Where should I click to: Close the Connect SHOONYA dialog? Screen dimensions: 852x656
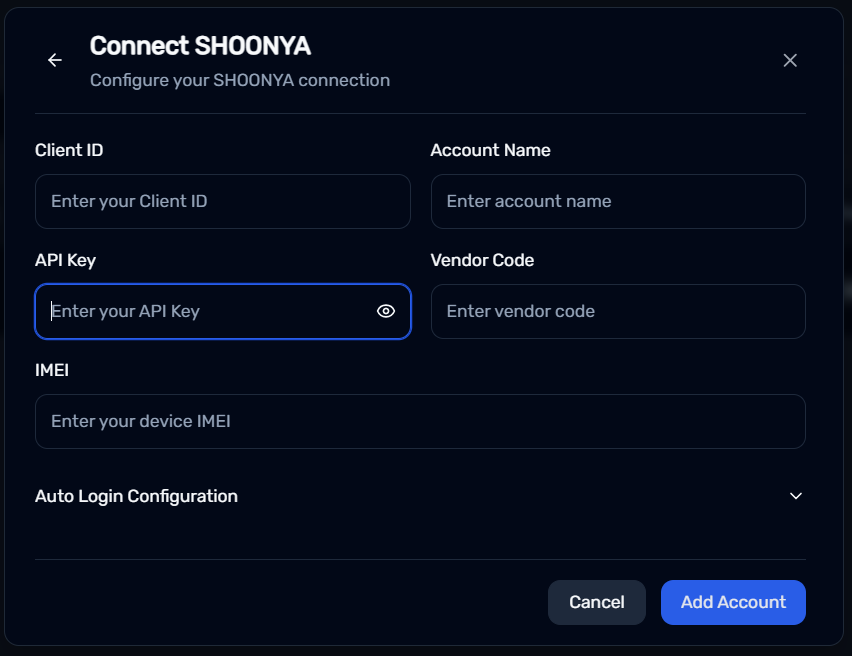pos(790,60)
